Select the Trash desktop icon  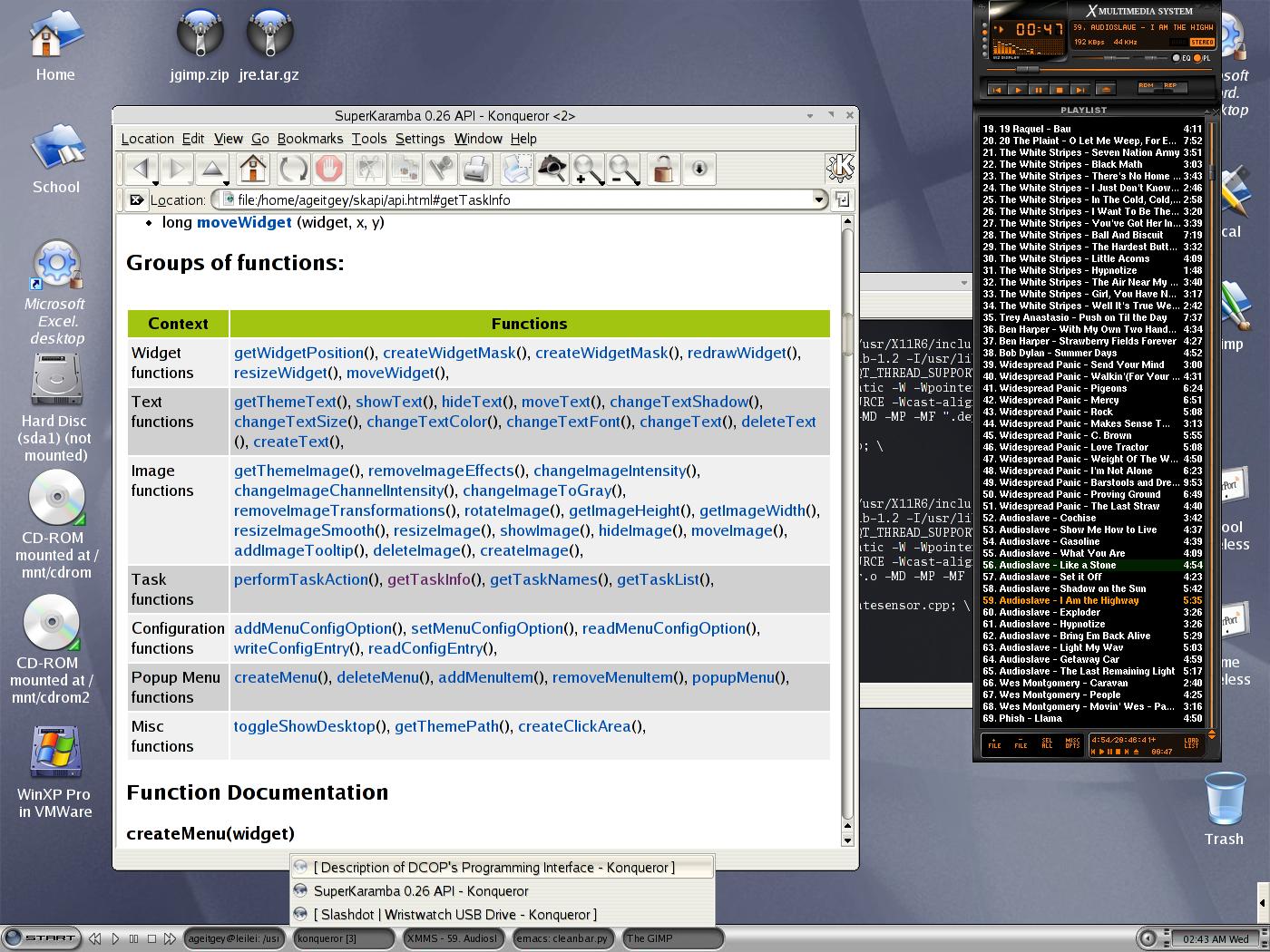tap(1224, 809)
